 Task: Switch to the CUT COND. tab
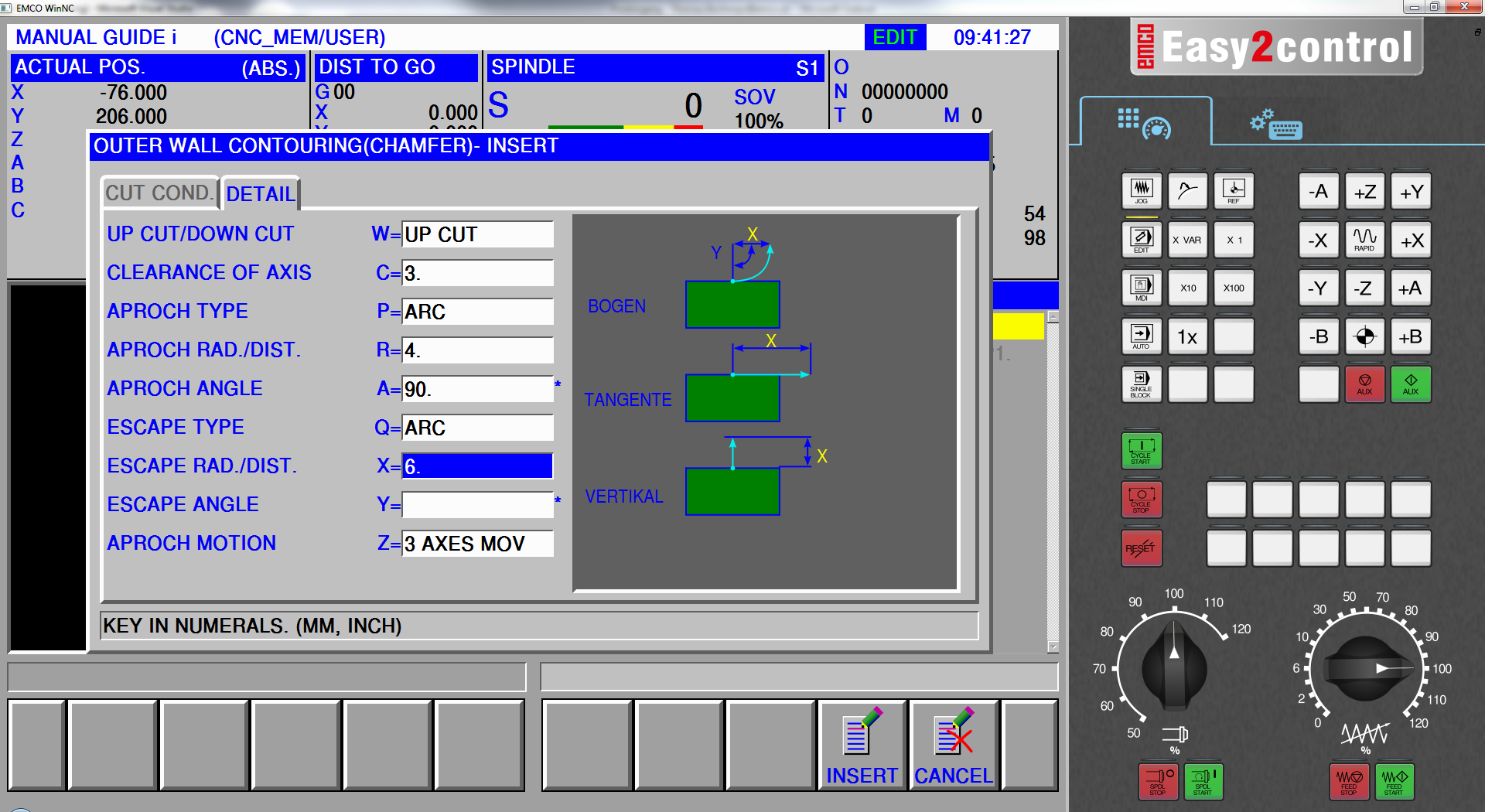tap(159, 193)
